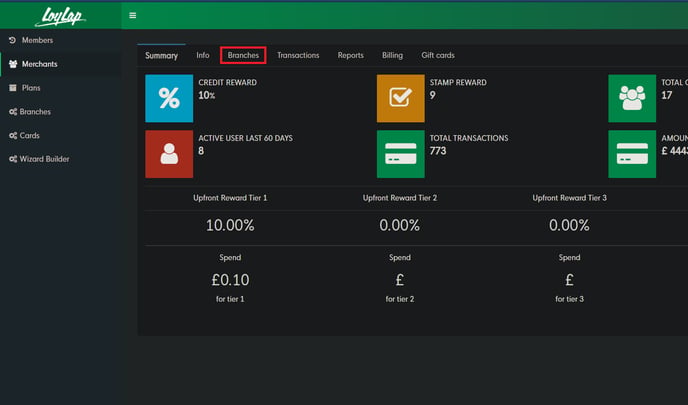The width and height of the screenshot is (688, 405).
Task: Switch to the Reports tab
Action: 351,55
